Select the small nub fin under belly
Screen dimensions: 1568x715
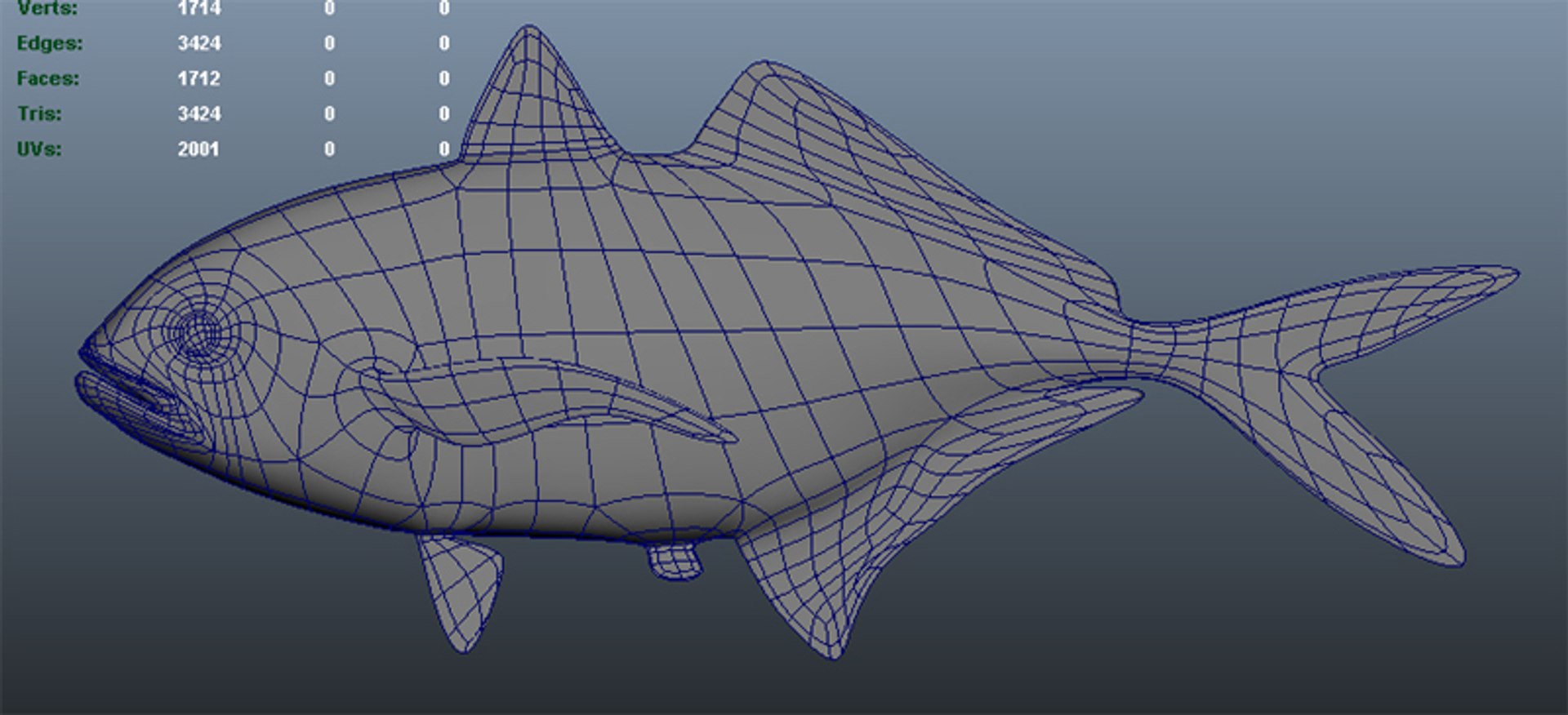(675, 562)
